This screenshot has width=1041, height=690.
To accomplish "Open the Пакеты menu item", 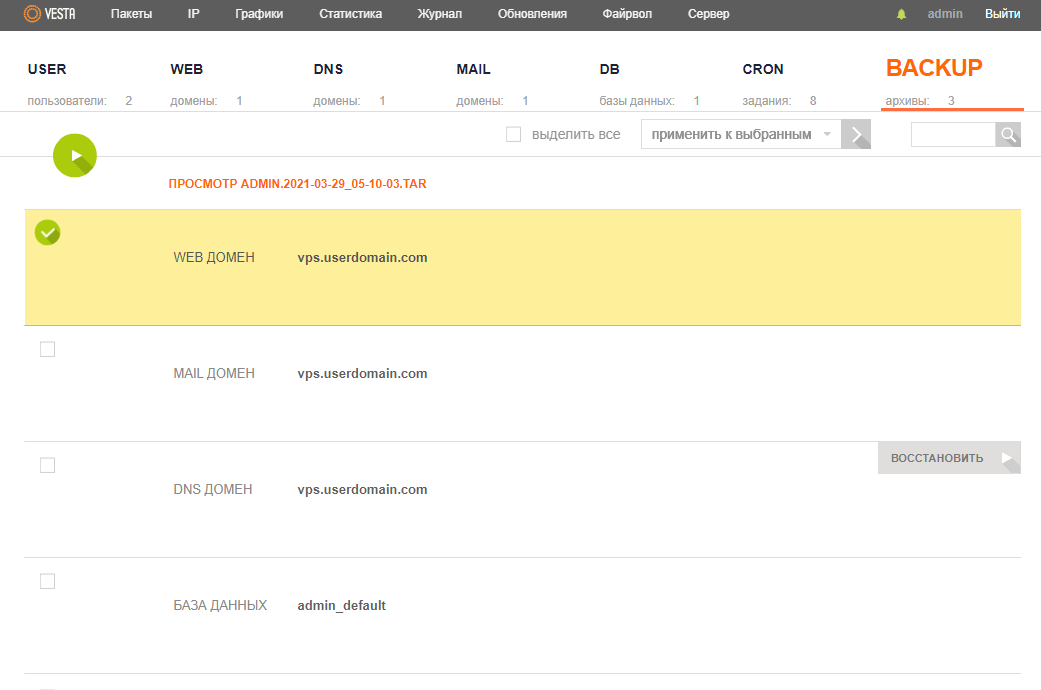I will click(131, 14).
